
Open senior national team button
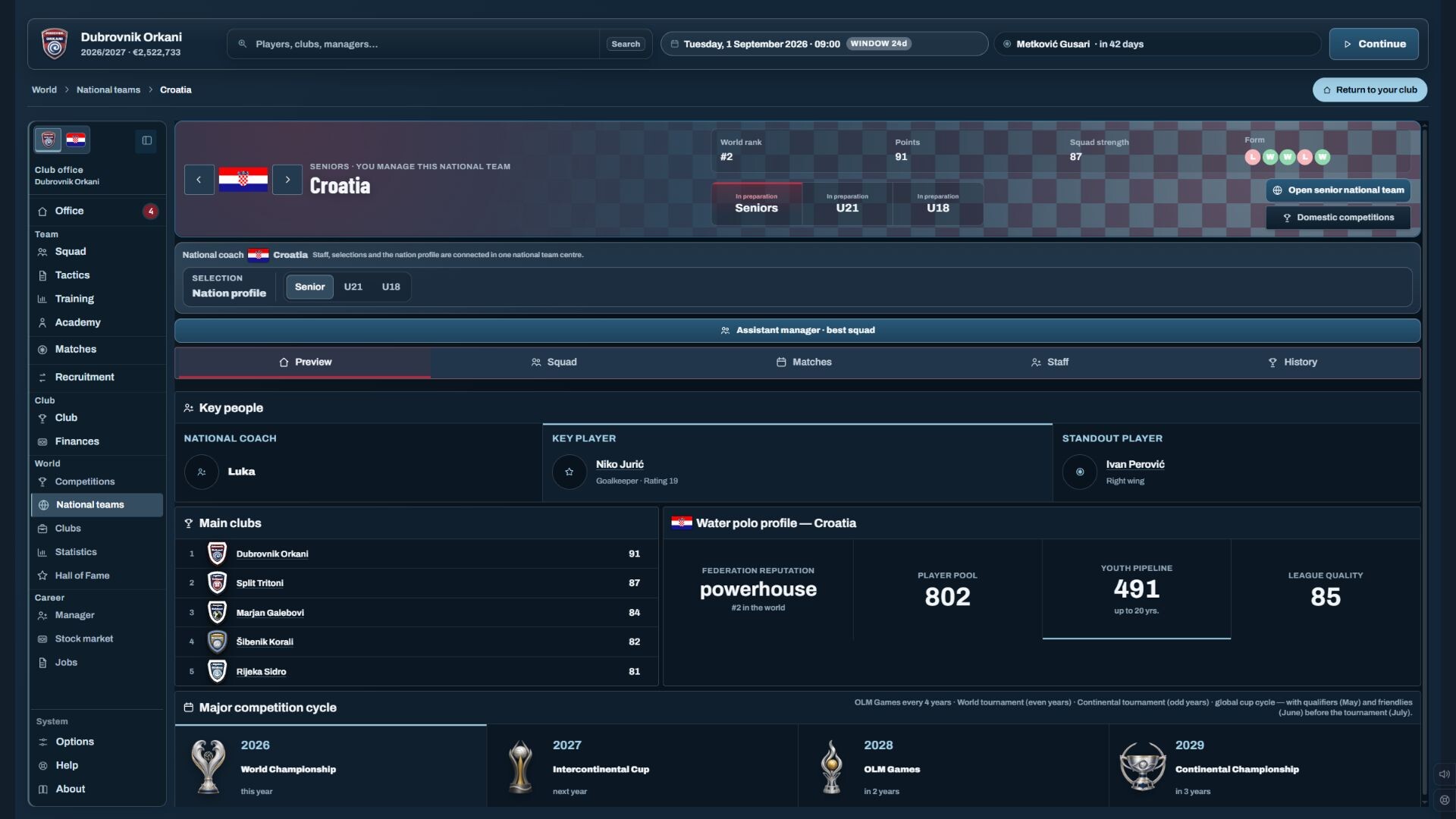(x=1338, y=190)
